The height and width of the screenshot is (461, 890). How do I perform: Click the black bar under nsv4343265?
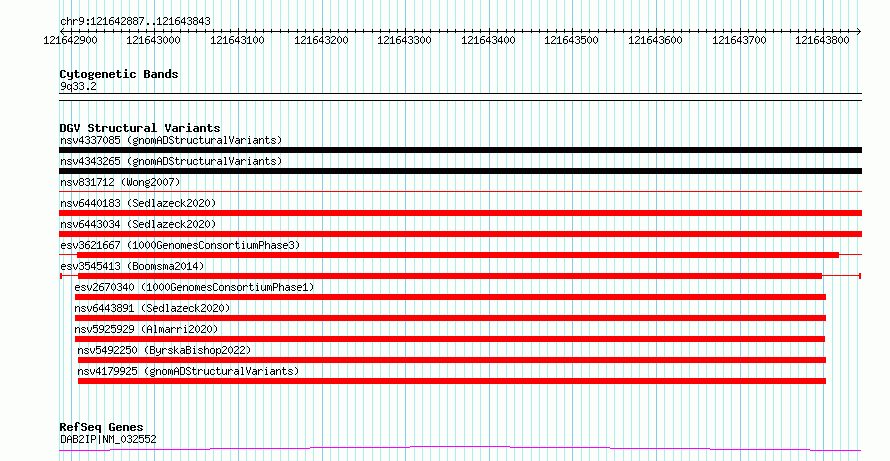point(460,171)
